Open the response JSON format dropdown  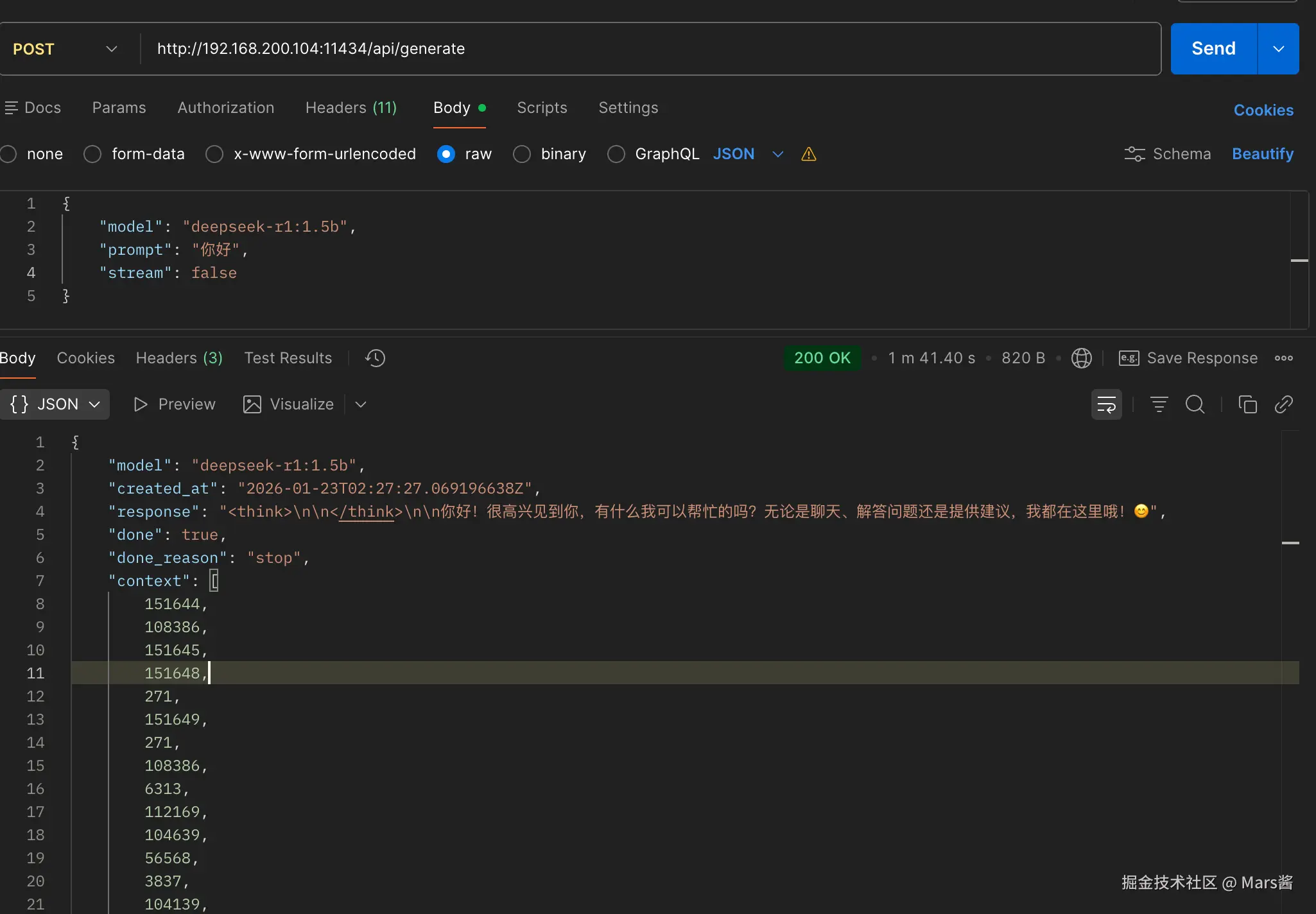55,404
